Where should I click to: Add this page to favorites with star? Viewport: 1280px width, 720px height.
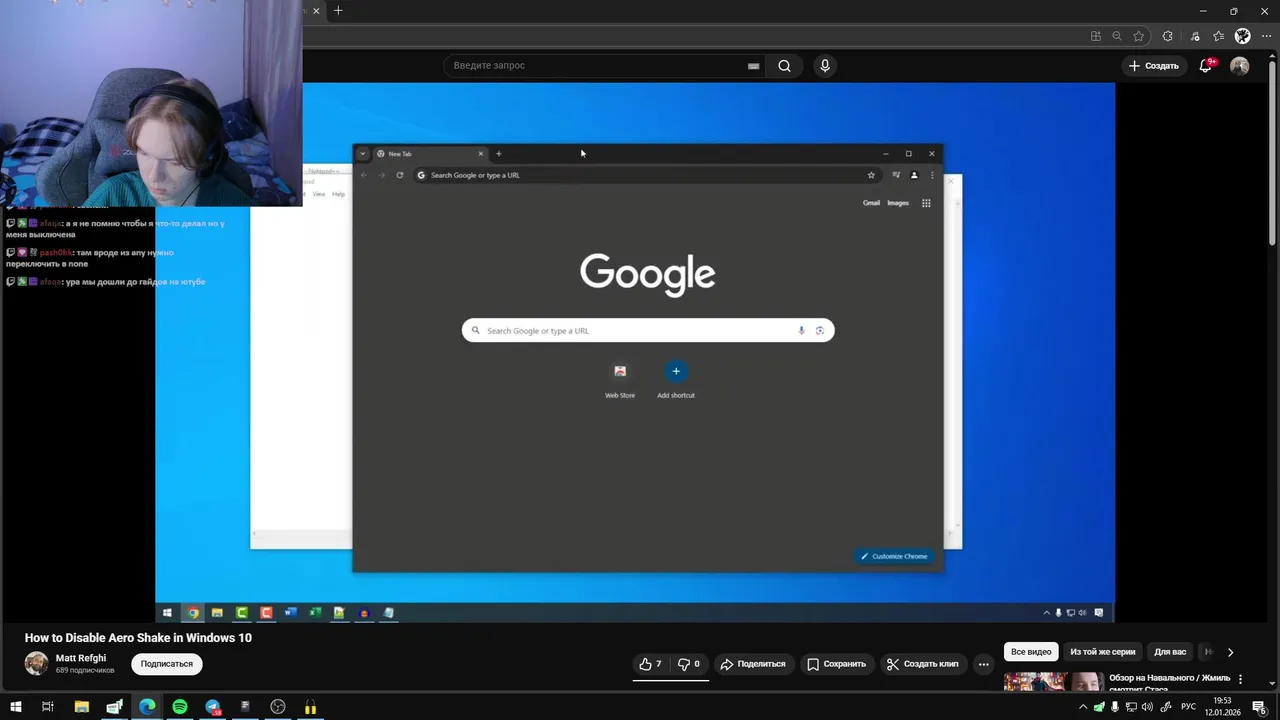point(1139,36)
